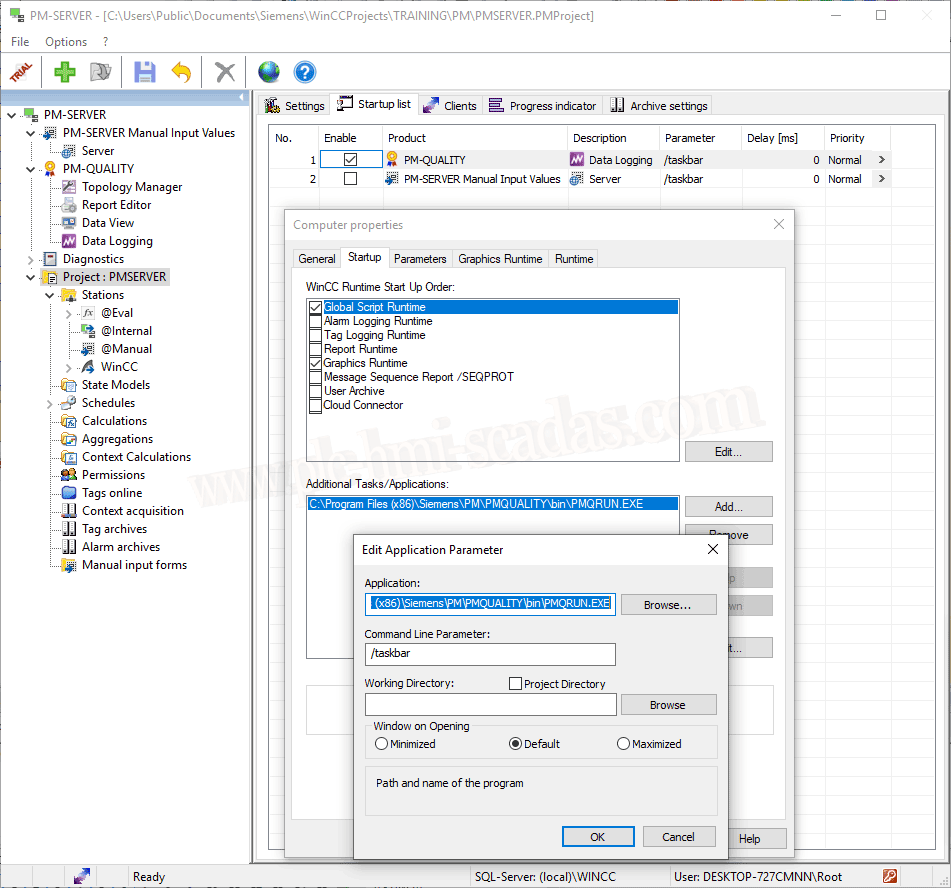951x888 pixels.
Task: Open the globe language icon
Action: 268,72
